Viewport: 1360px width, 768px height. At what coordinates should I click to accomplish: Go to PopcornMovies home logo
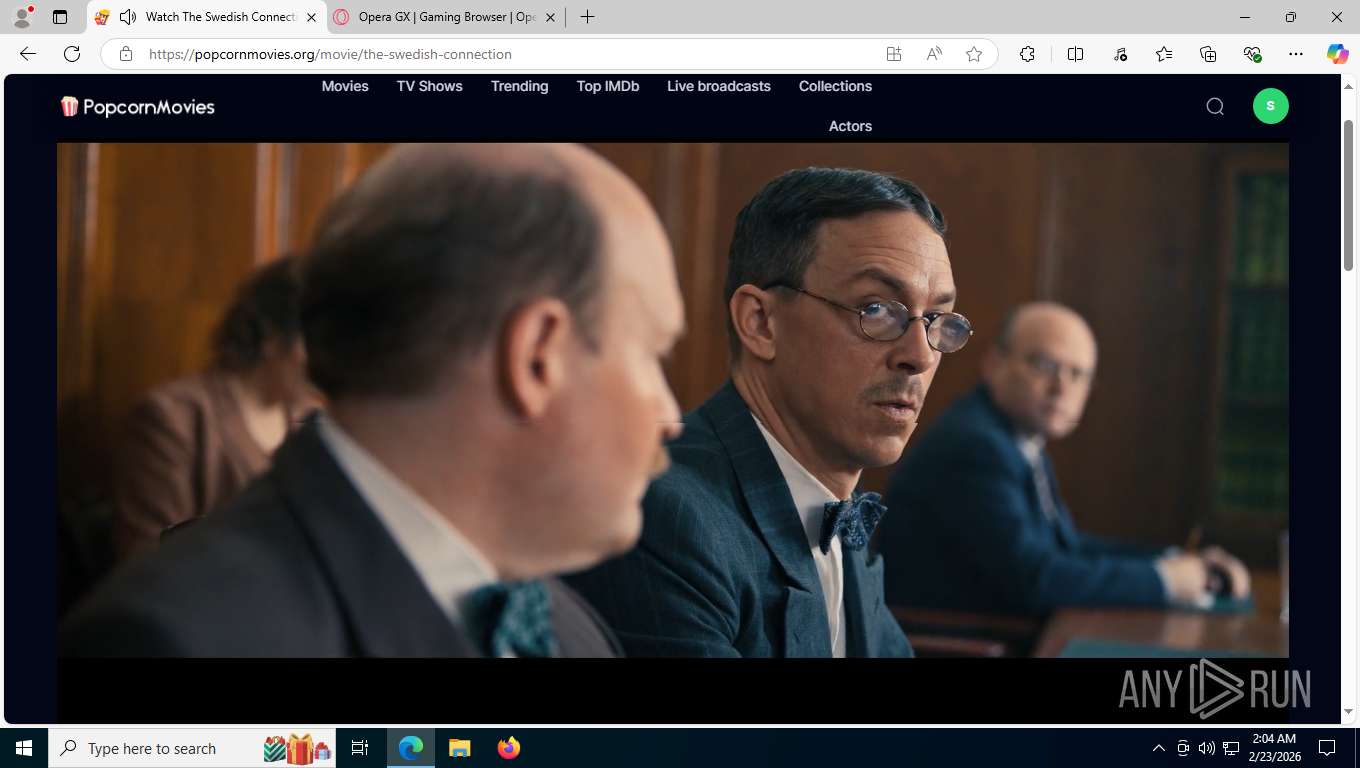pyautogui.click(x=138, y=106)
